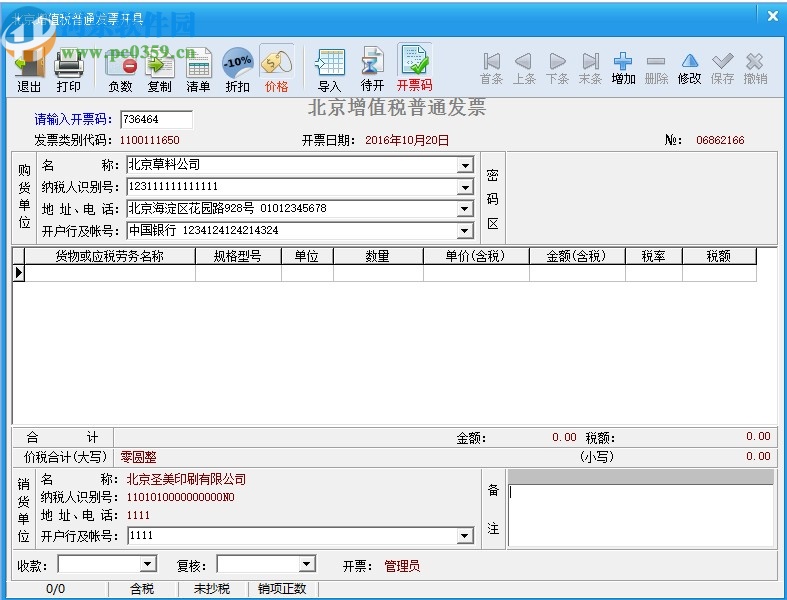Click the 开票码 input field
787x600 pixels.
pyautogui.click(x=157, y=119)
